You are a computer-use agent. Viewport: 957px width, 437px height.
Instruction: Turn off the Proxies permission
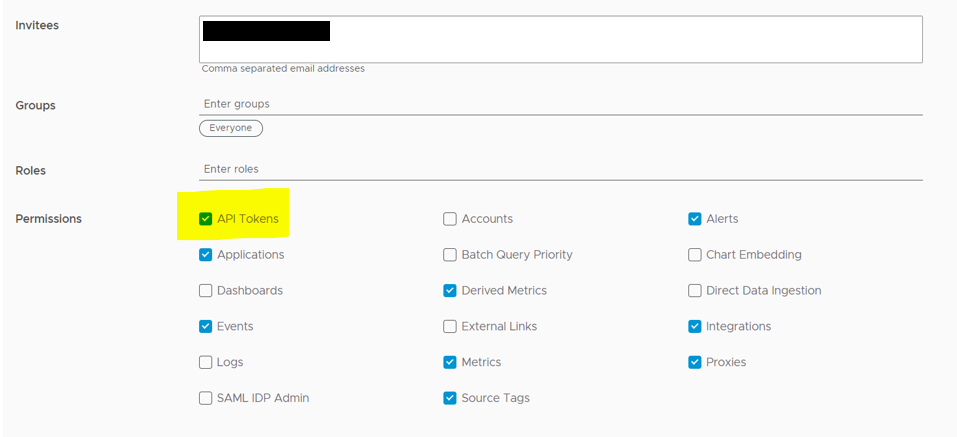coord(695,362)
